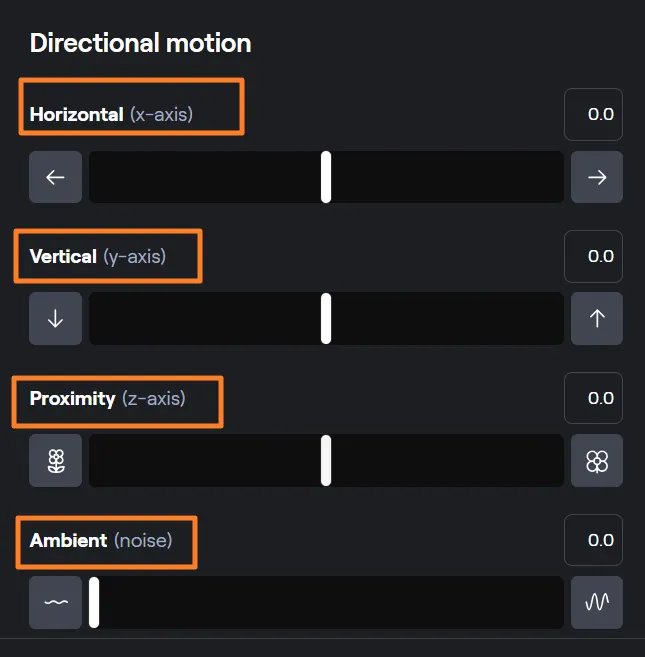Focus the Ambient value field showing 0.0
The image size is (645, 657).
[594, 540]
